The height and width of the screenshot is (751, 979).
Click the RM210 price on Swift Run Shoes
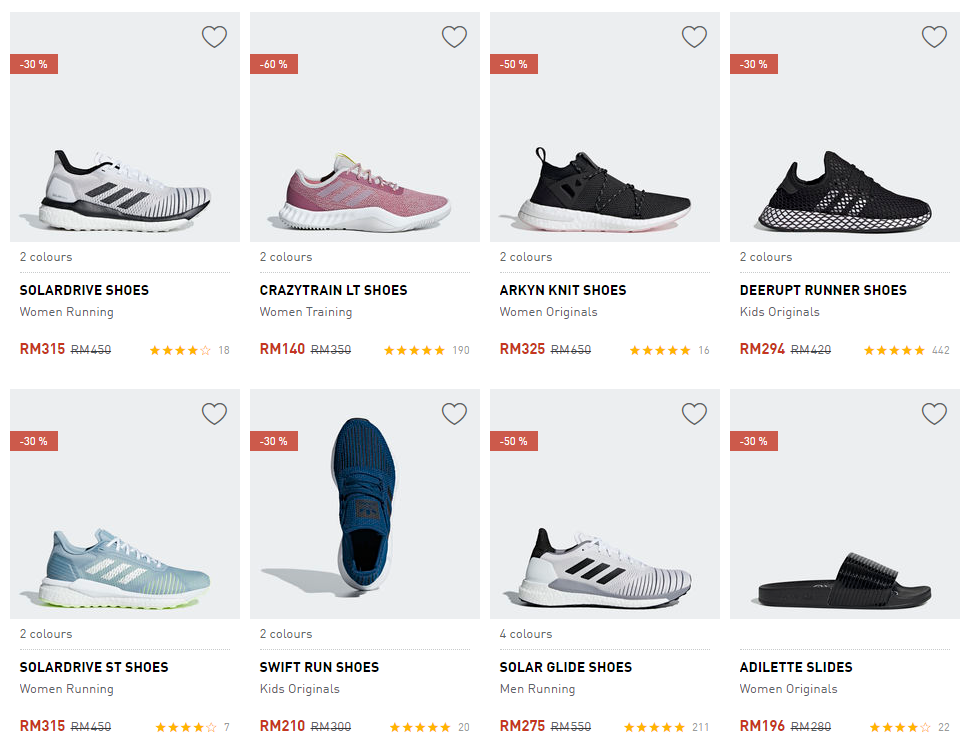click(282, 727)
